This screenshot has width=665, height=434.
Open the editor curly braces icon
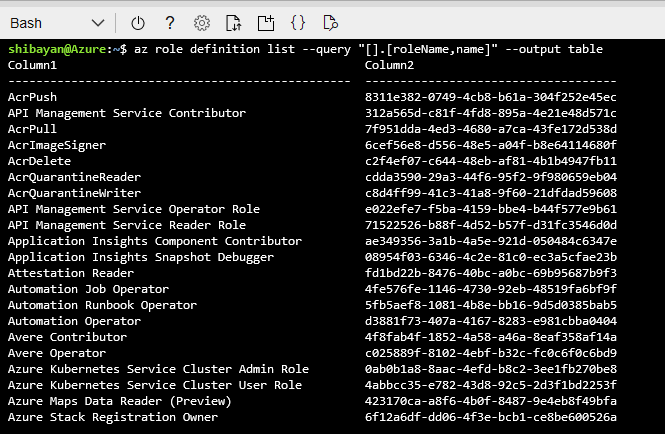click(x=298, y=23)
